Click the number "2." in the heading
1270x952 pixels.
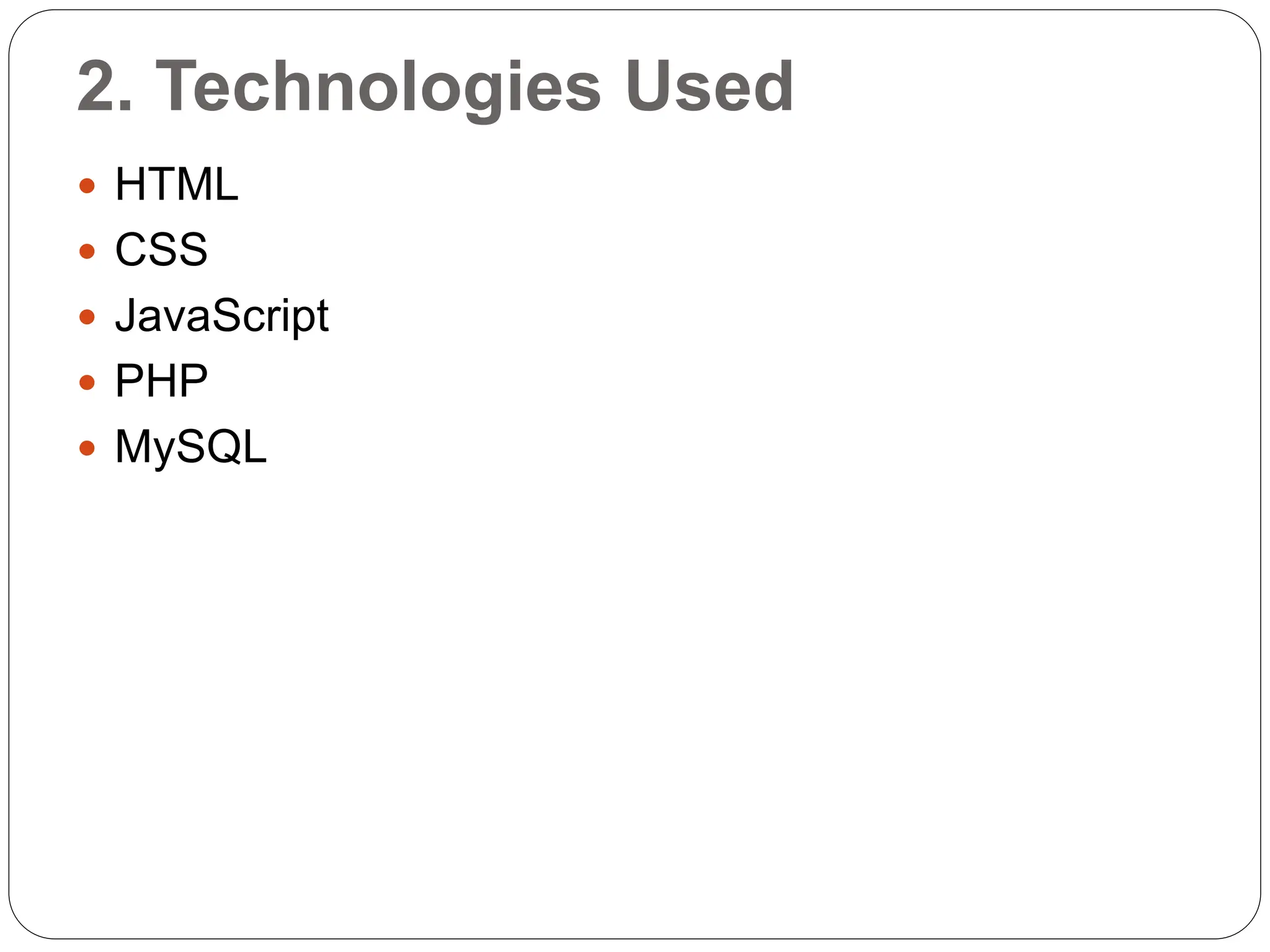point(104,87)
